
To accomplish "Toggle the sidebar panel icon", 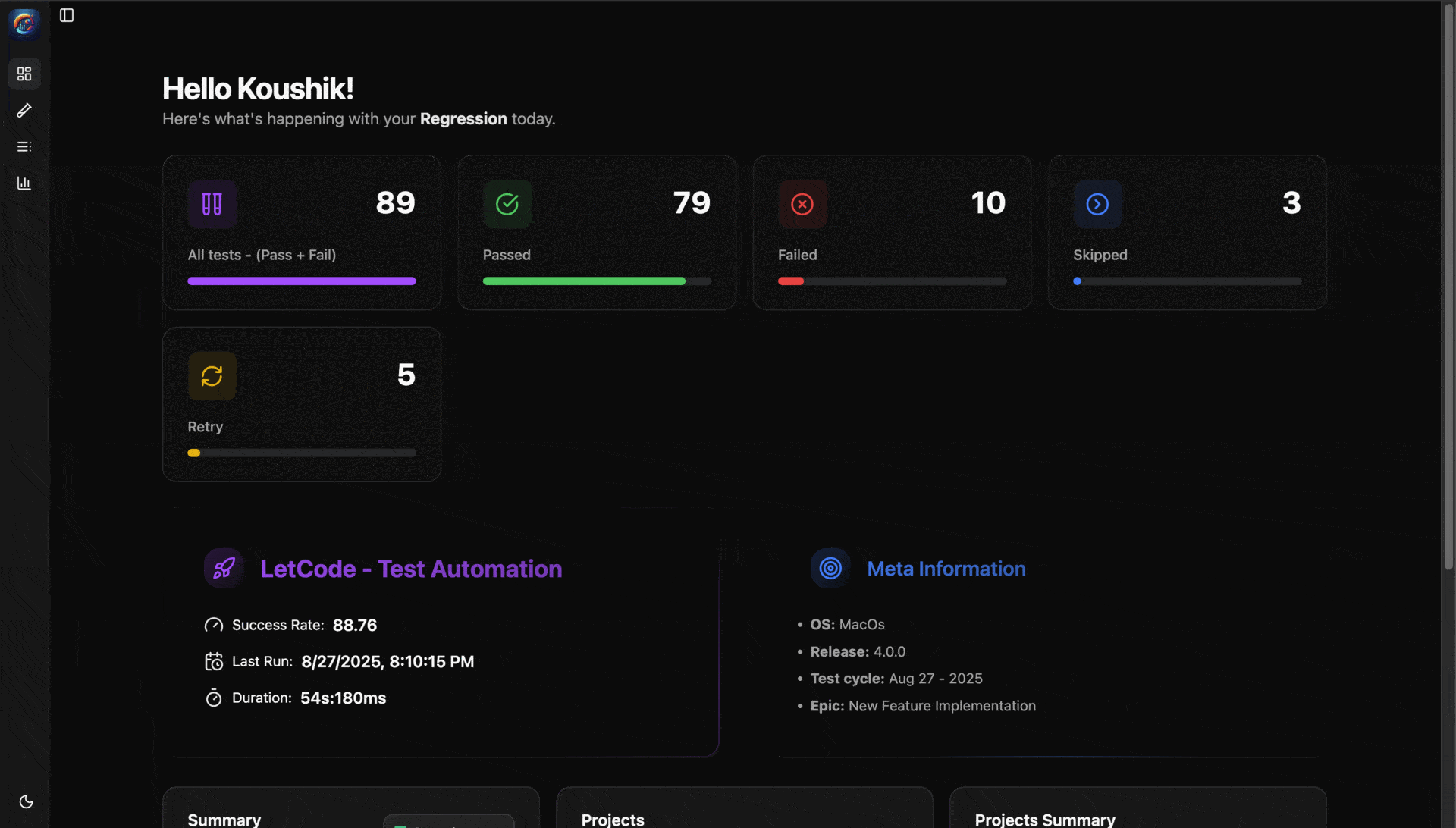I will coord(67,15).
